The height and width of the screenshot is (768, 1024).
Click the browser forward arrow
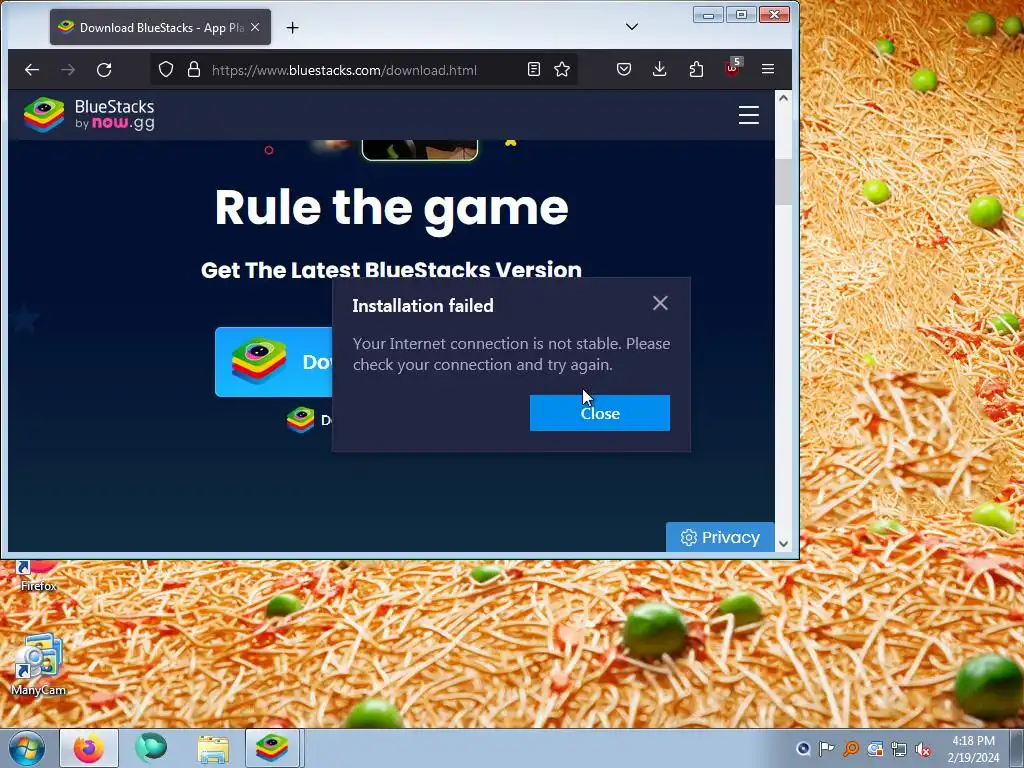[68, 69]
